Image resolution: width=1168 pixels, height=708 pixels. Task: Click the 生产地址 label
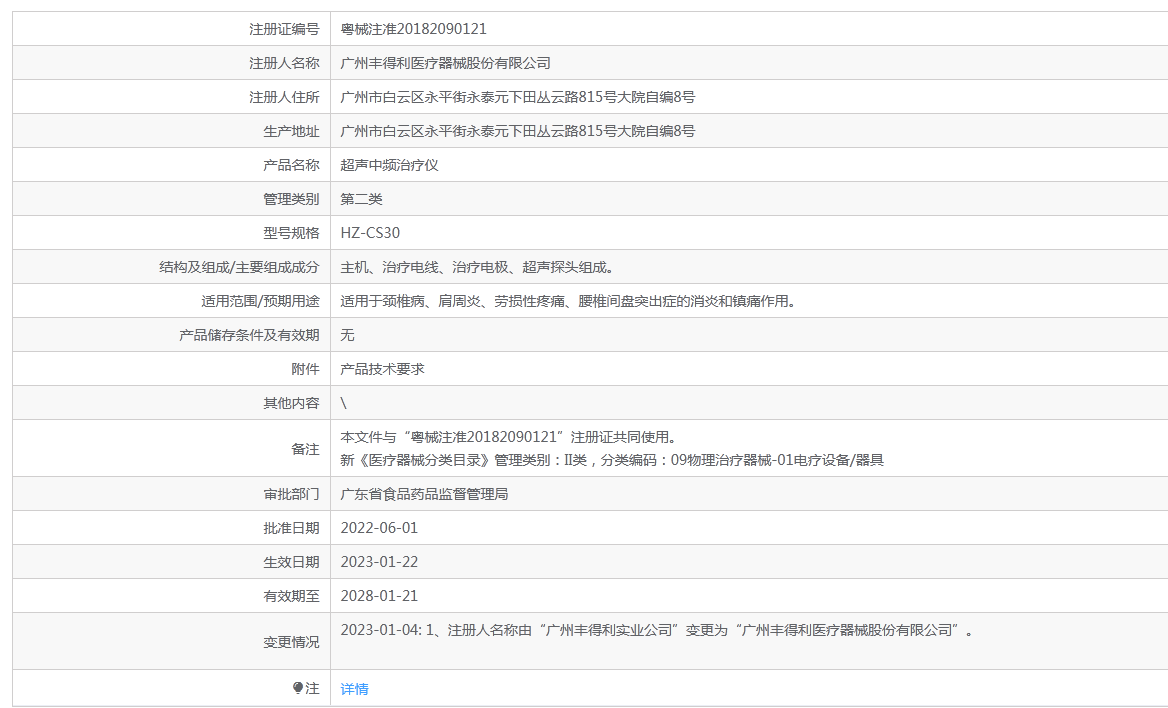tap(291, 131)
